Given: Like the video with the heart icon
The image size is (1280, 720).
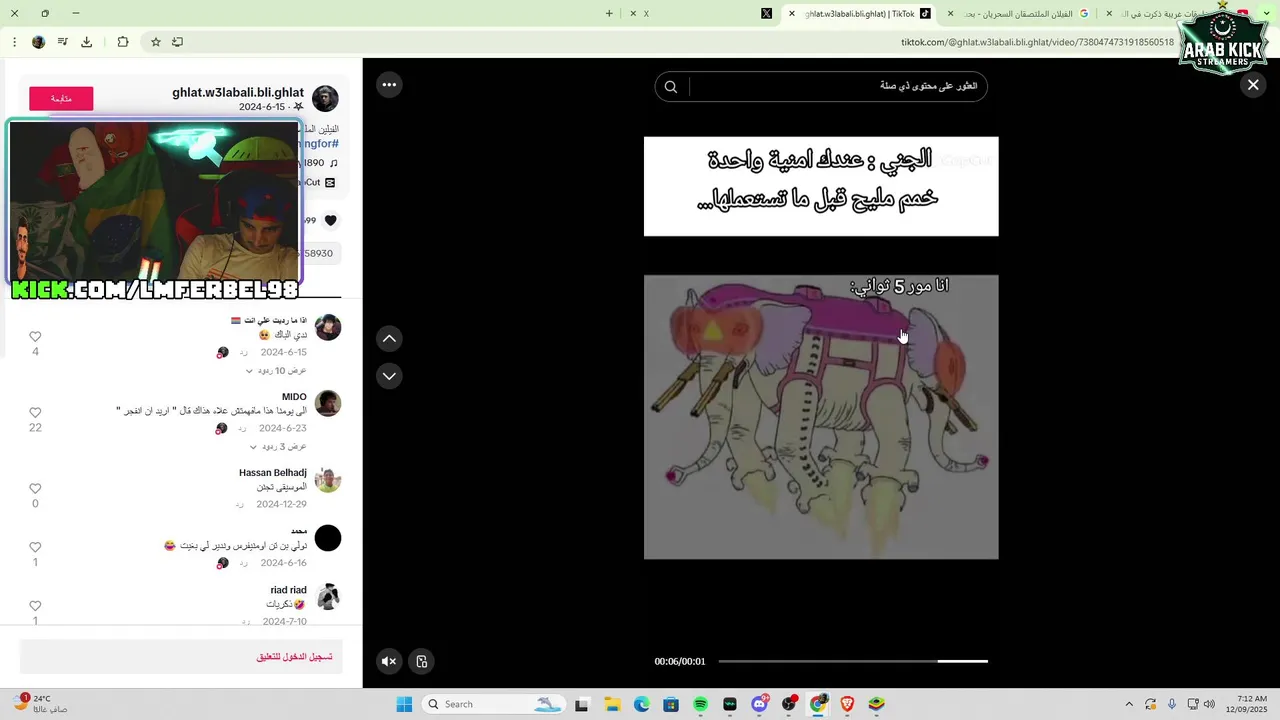Looking at the screenshot, I should click(331, 220).
